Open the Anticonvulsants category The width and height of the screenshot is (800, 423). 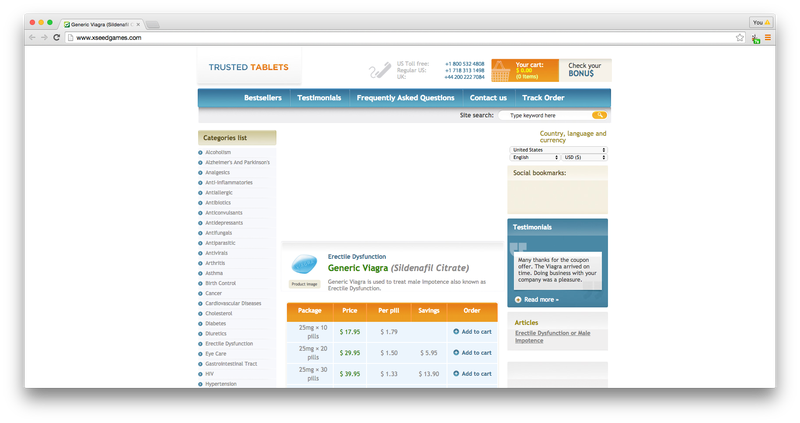point(223,213)
